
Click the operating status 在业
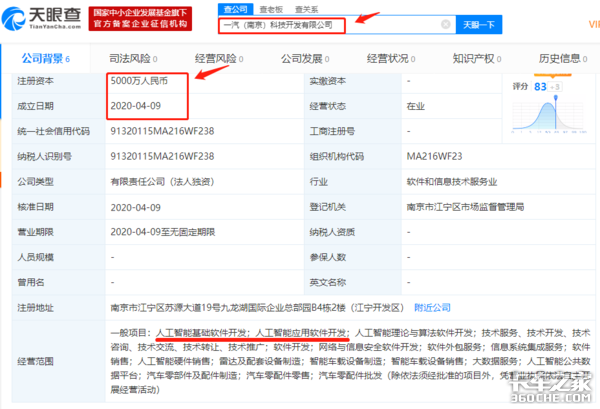(416, 106)
